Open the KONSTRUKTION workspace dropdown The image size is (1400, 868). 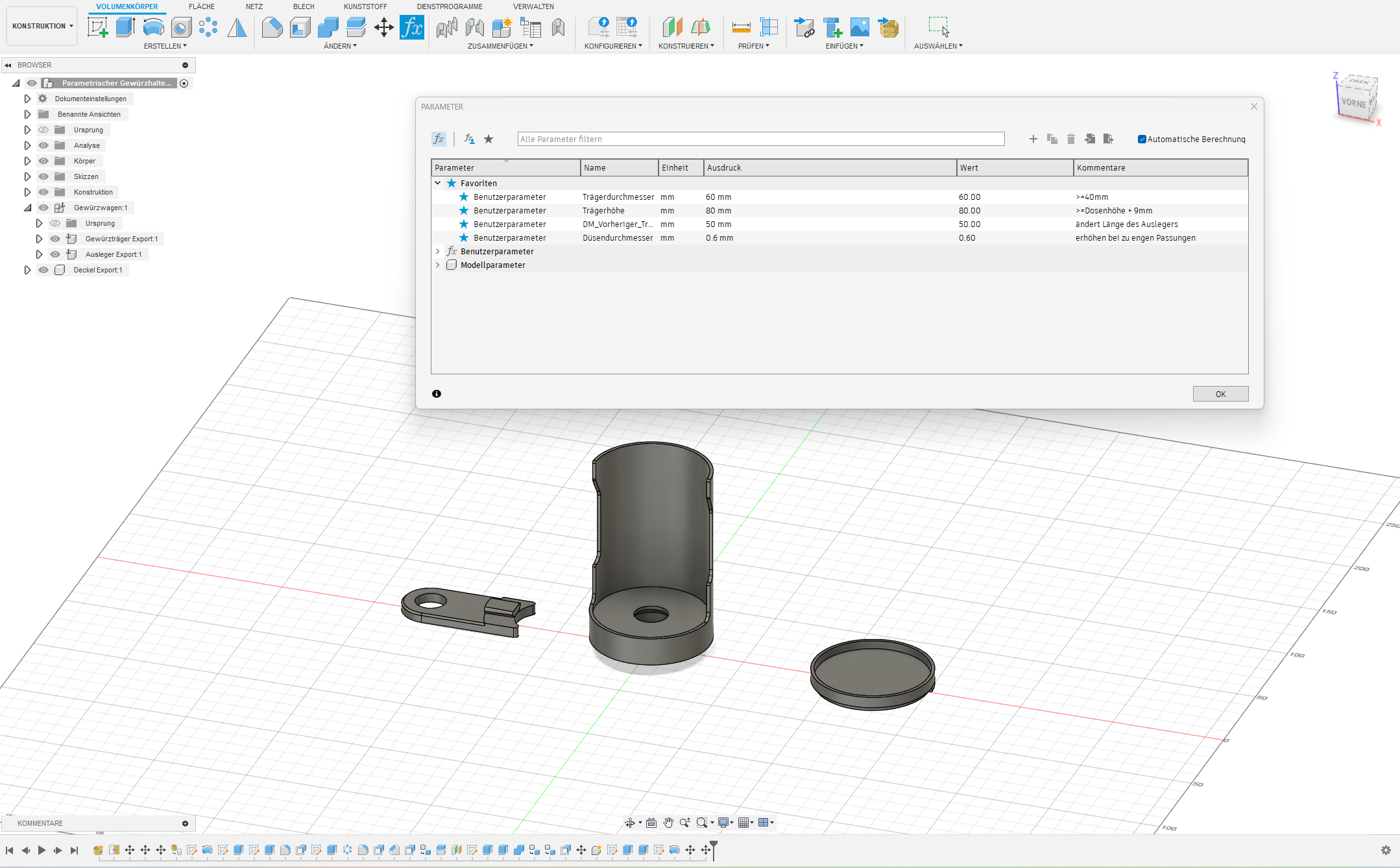(x=42, y=26)
